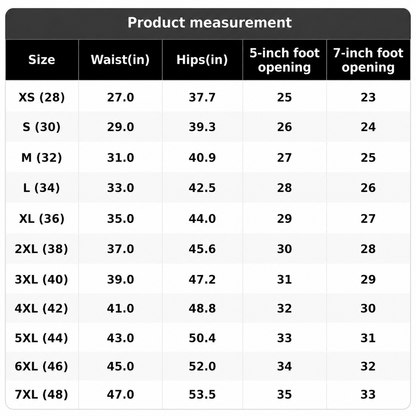Click the 6XL (46) size label
416x416 pixels.
click(x=42, y=367)
